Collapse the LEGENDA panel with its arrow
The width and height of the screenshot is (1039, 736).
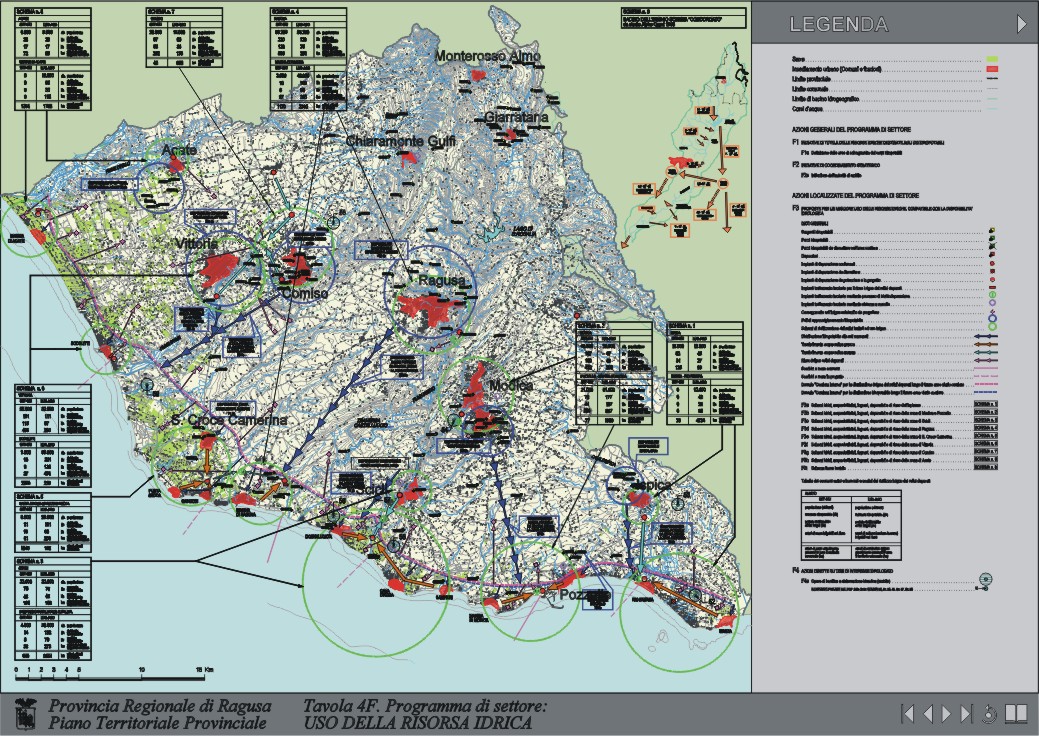[x=1022, y=24]
